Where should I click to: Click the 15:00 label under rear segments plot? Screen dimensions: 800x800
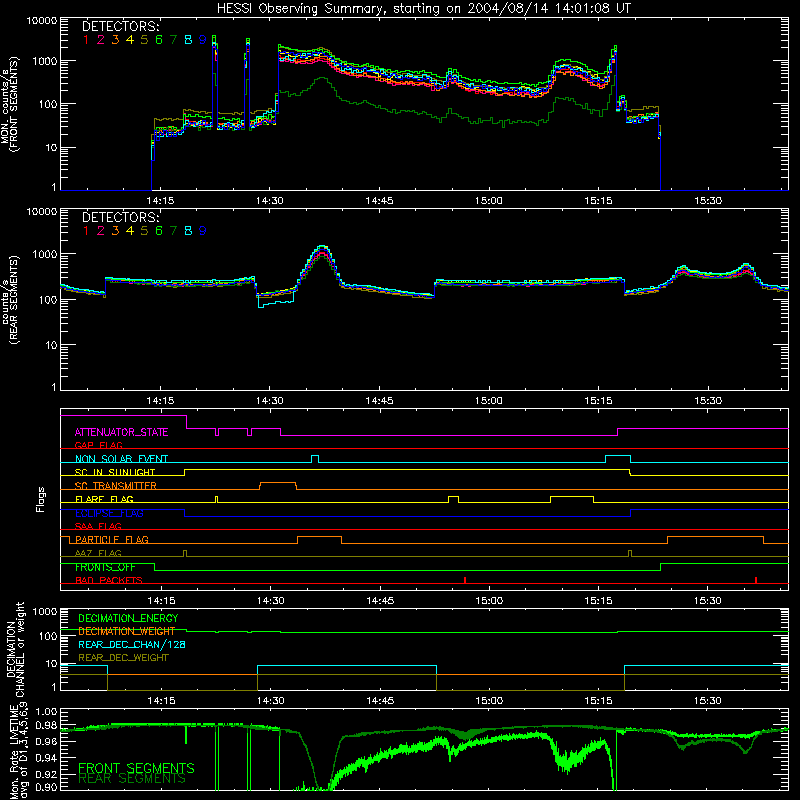pyautogui.click(x=489, y=401)
